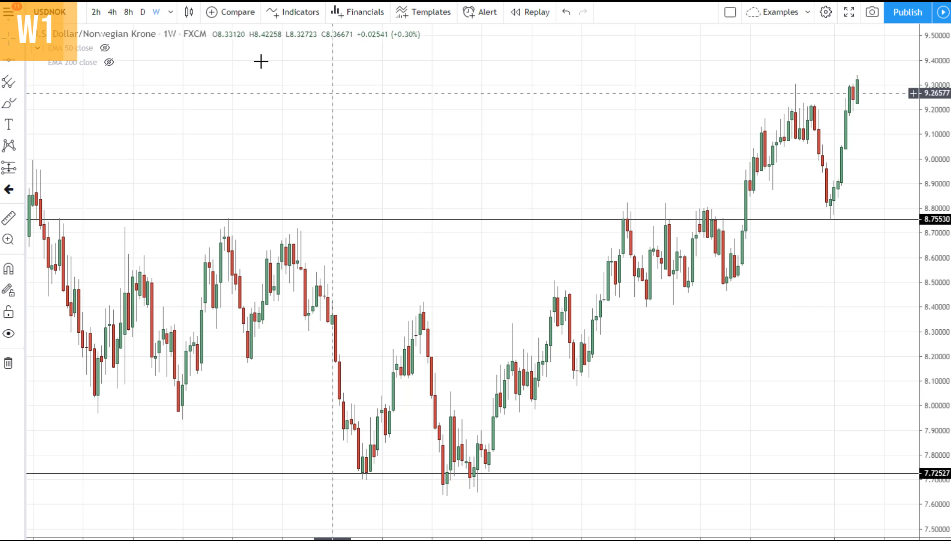
Task: Click the Publish button
Action: click(x=907, y=12)
